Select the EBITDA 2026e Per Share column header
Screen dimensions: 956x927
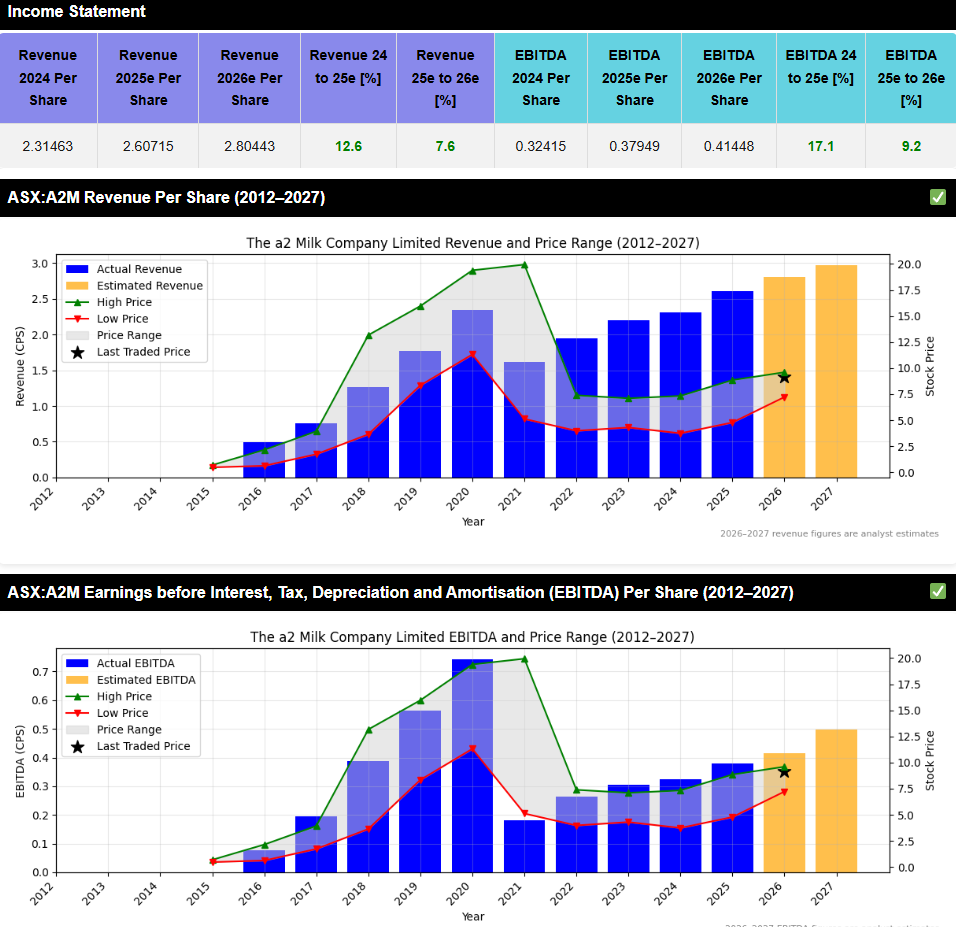click(729, 77)
